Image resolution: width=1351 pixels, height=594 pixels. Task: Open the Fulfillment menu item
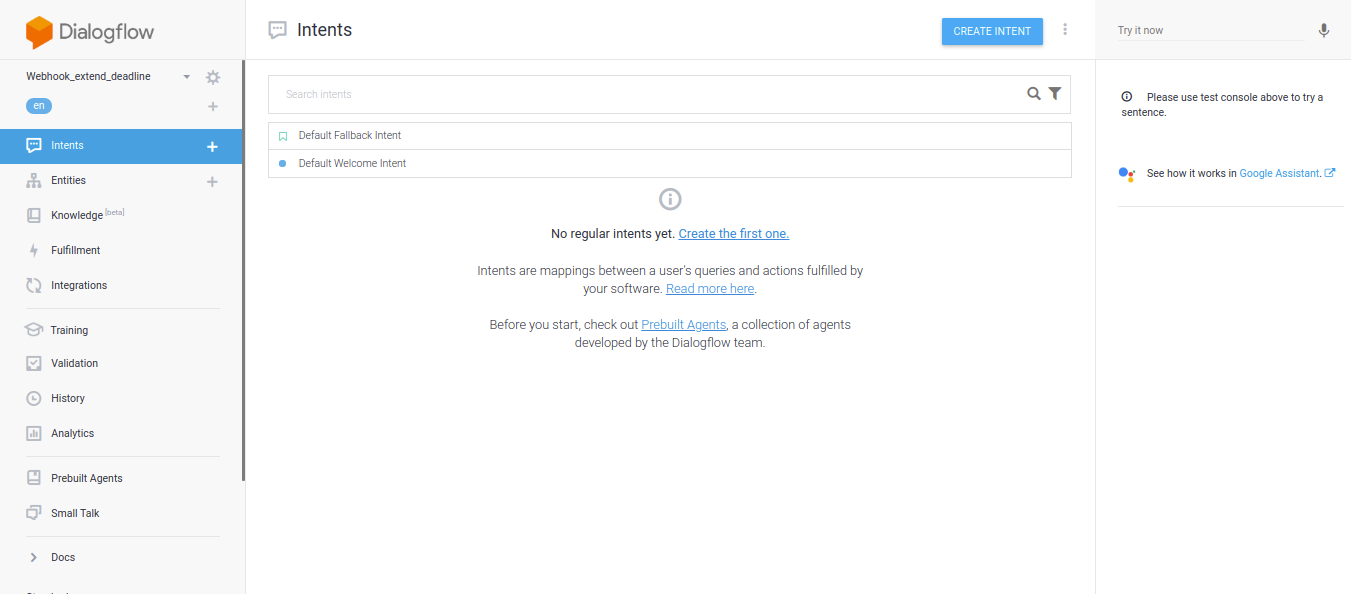click(x=75, y=250)
